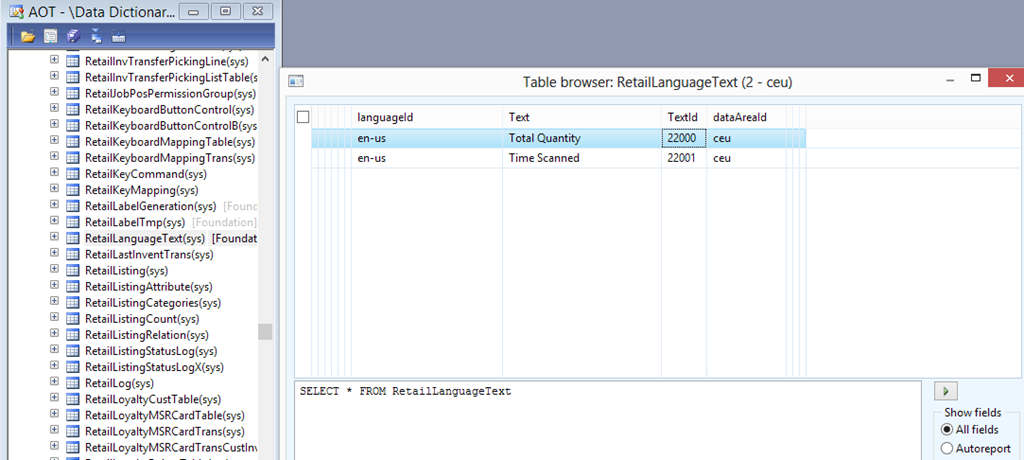Sort by the languageId column header

(426, 118)
